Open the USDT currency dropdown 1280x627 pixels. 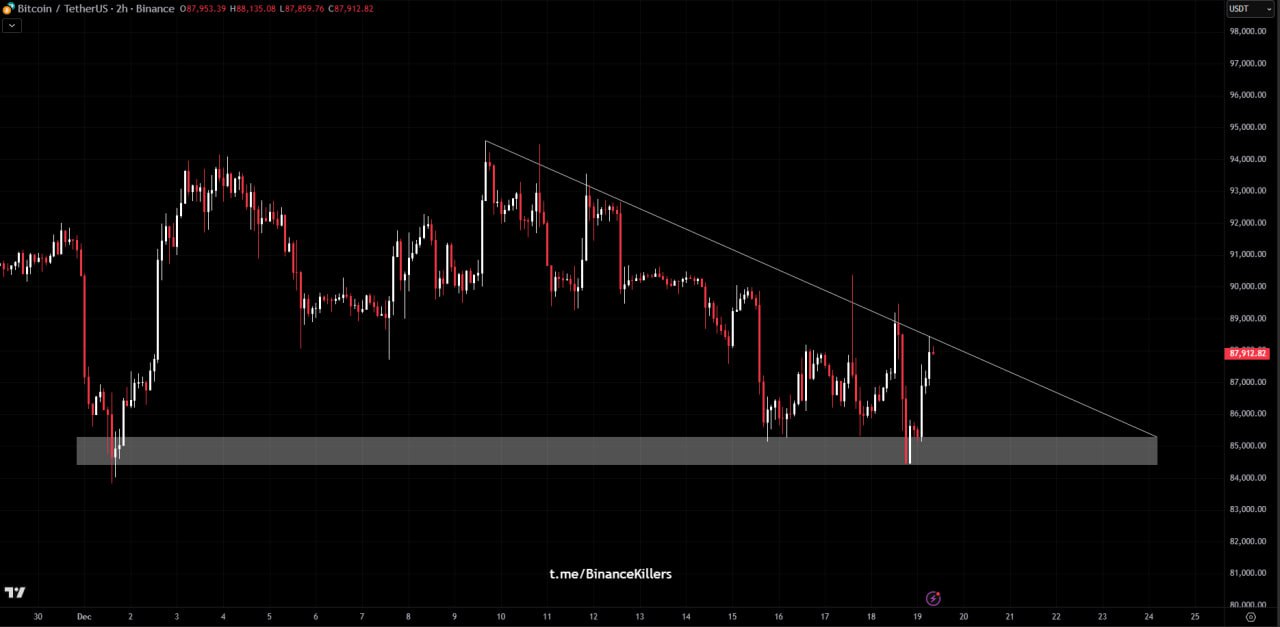(1250, 9)
